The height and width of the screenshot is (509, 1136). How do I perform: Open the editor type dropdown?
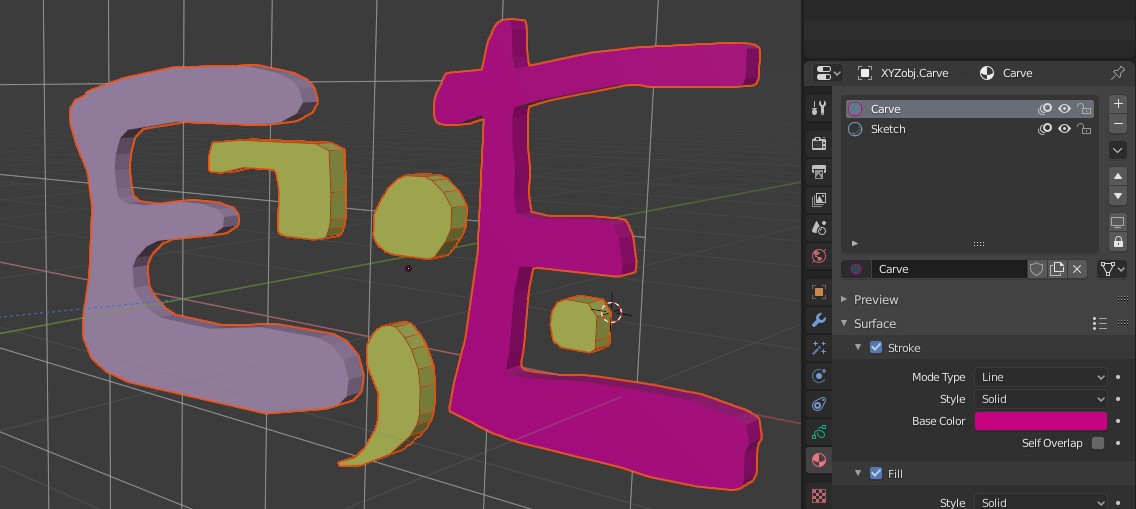(x=828, y=73)
